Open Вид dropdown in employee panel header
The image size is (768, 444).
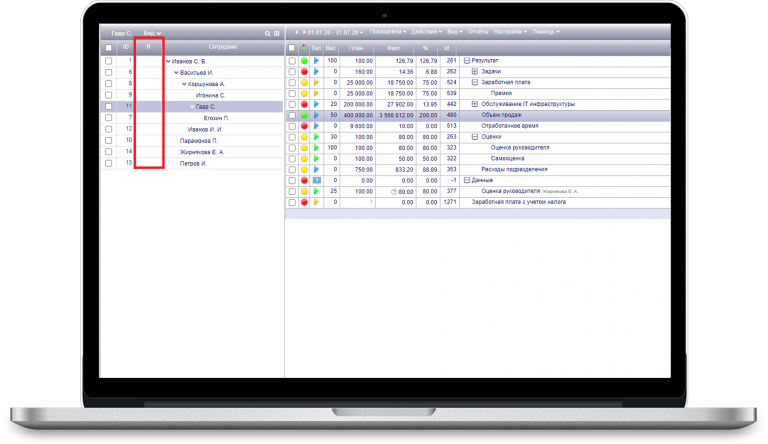[152, 33]
